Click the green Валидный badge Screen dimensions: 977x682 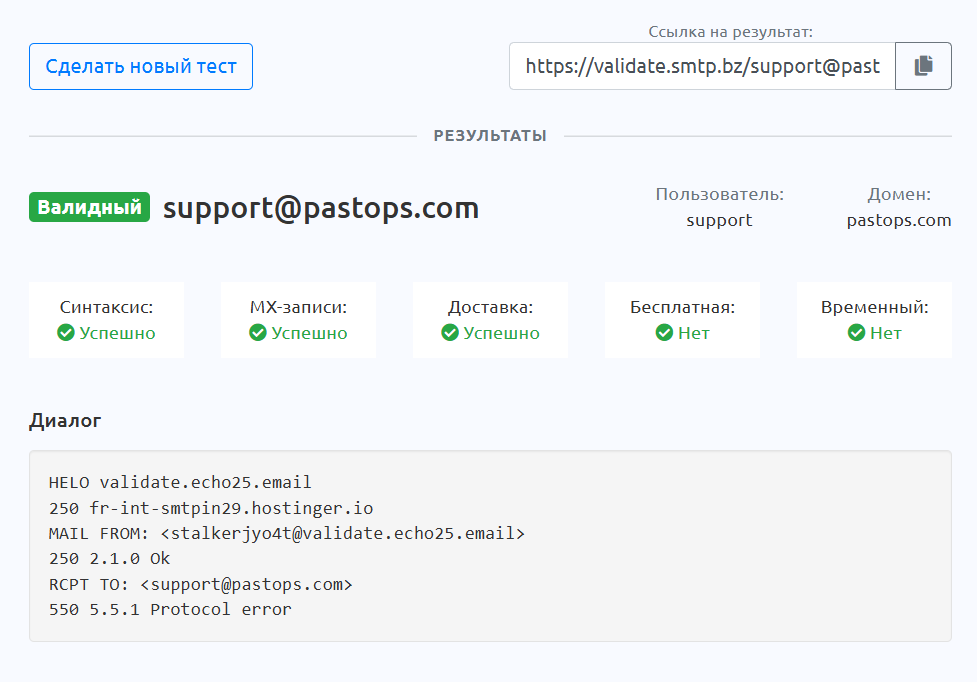(x=89, y=208)
